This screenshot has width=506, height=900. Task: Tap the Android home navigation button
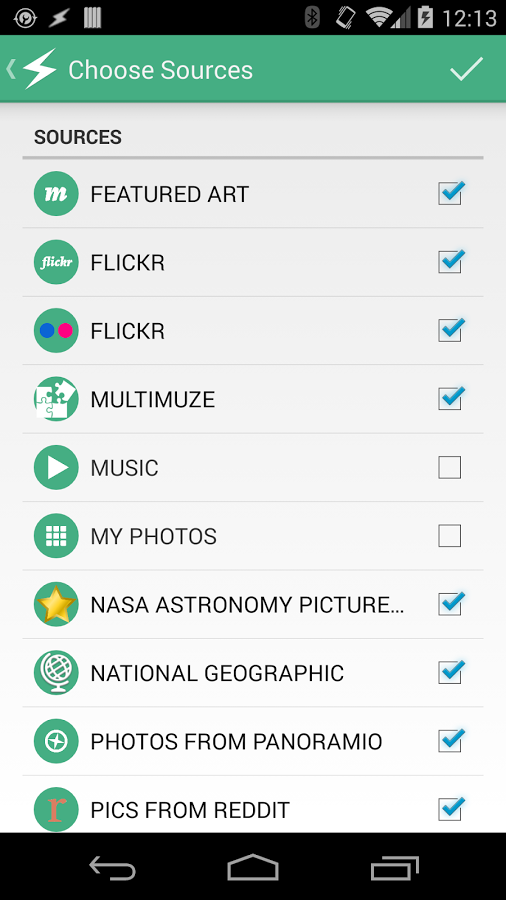click(253, 867)
